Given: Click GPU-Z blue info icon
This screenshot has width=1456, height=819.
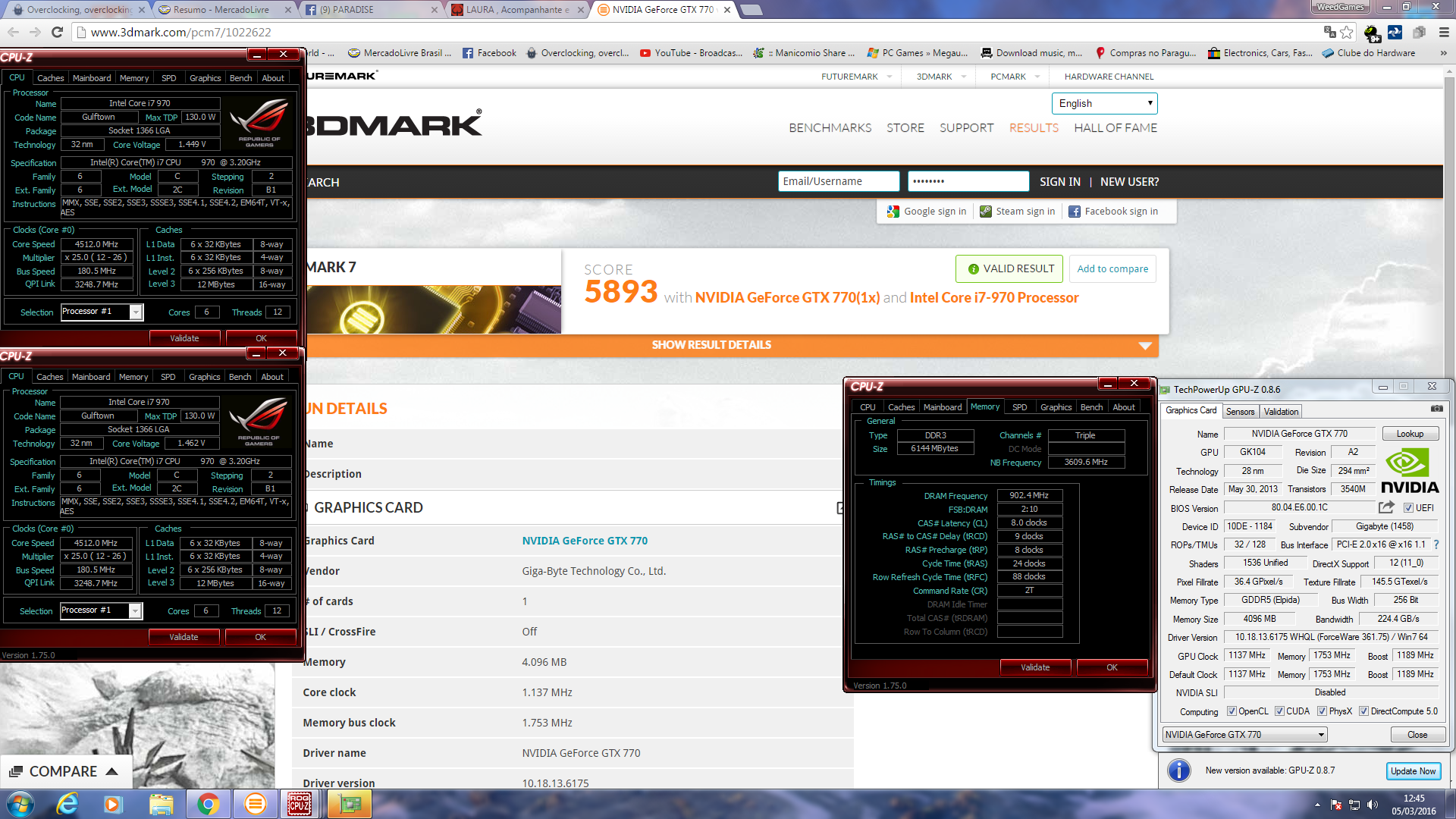Looking at the screenshot, I should [1178, 770].
